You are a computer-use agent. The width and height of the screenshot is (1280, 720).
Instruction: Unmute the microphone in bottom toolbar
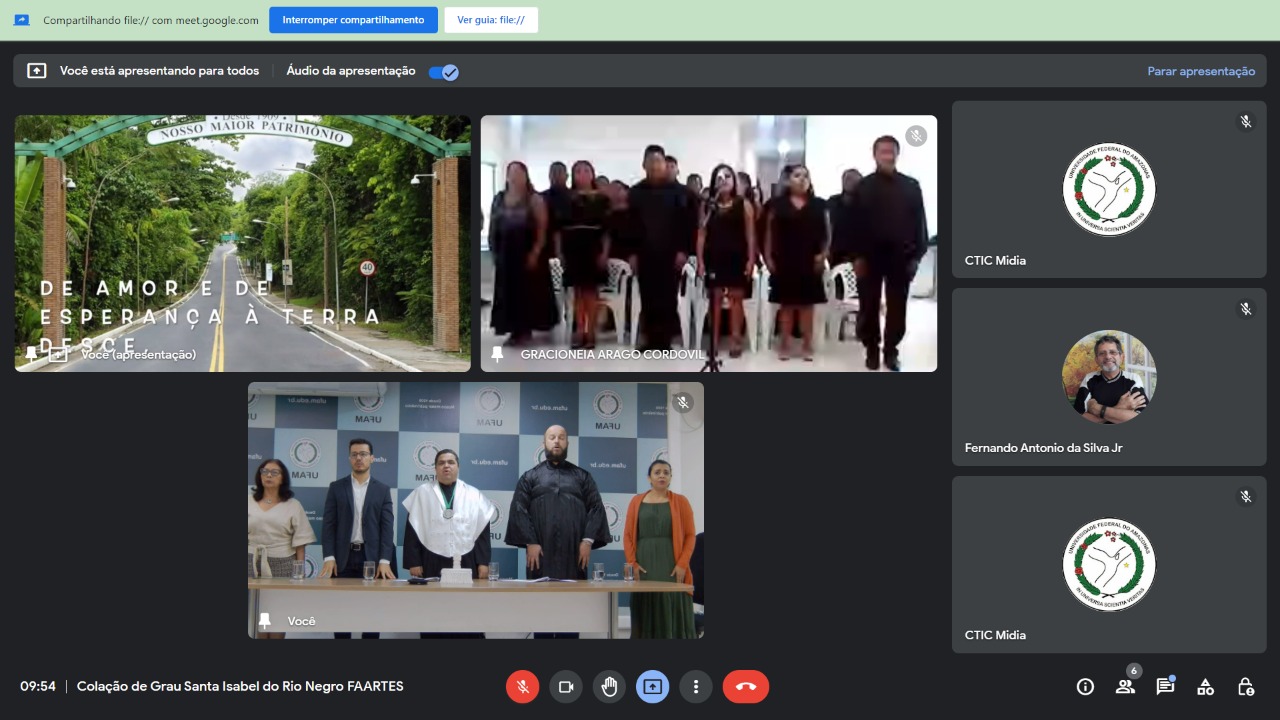click(522, 687)
